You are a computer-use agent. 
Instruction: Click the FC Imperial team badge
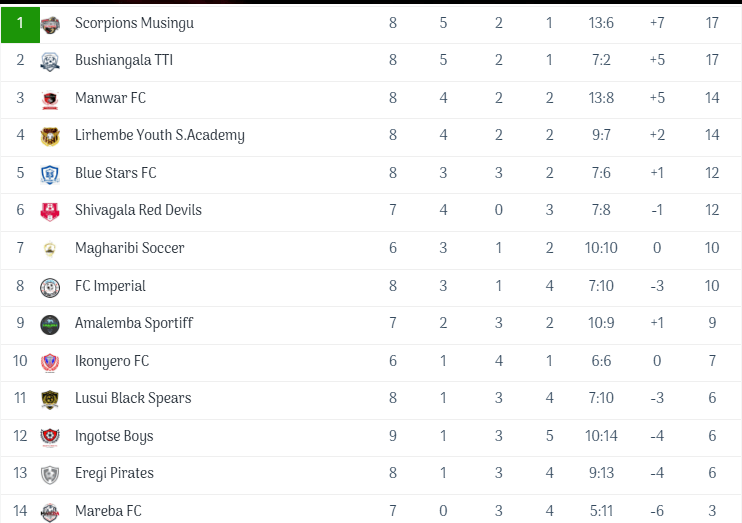50,286
